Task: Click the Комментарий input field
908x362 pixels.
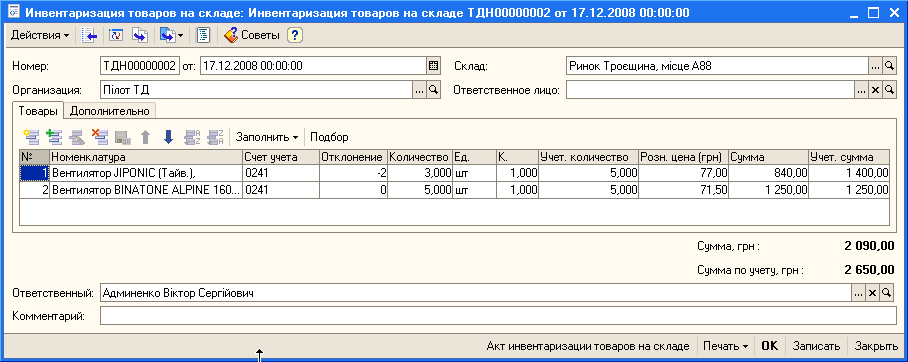Action: coord(498,316)
